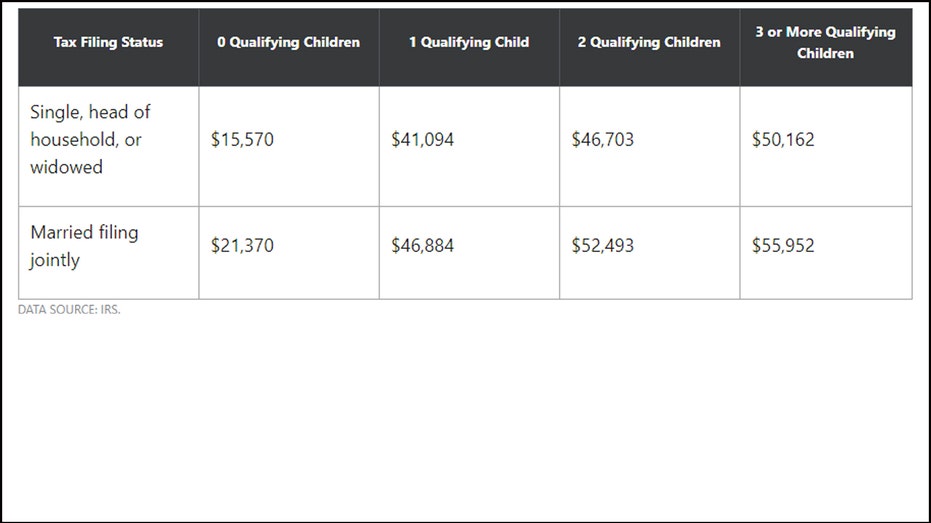Viewport: 931px width, 523px height.
Task: Click the Tax Filing Status column header
Action: (108, 42)
